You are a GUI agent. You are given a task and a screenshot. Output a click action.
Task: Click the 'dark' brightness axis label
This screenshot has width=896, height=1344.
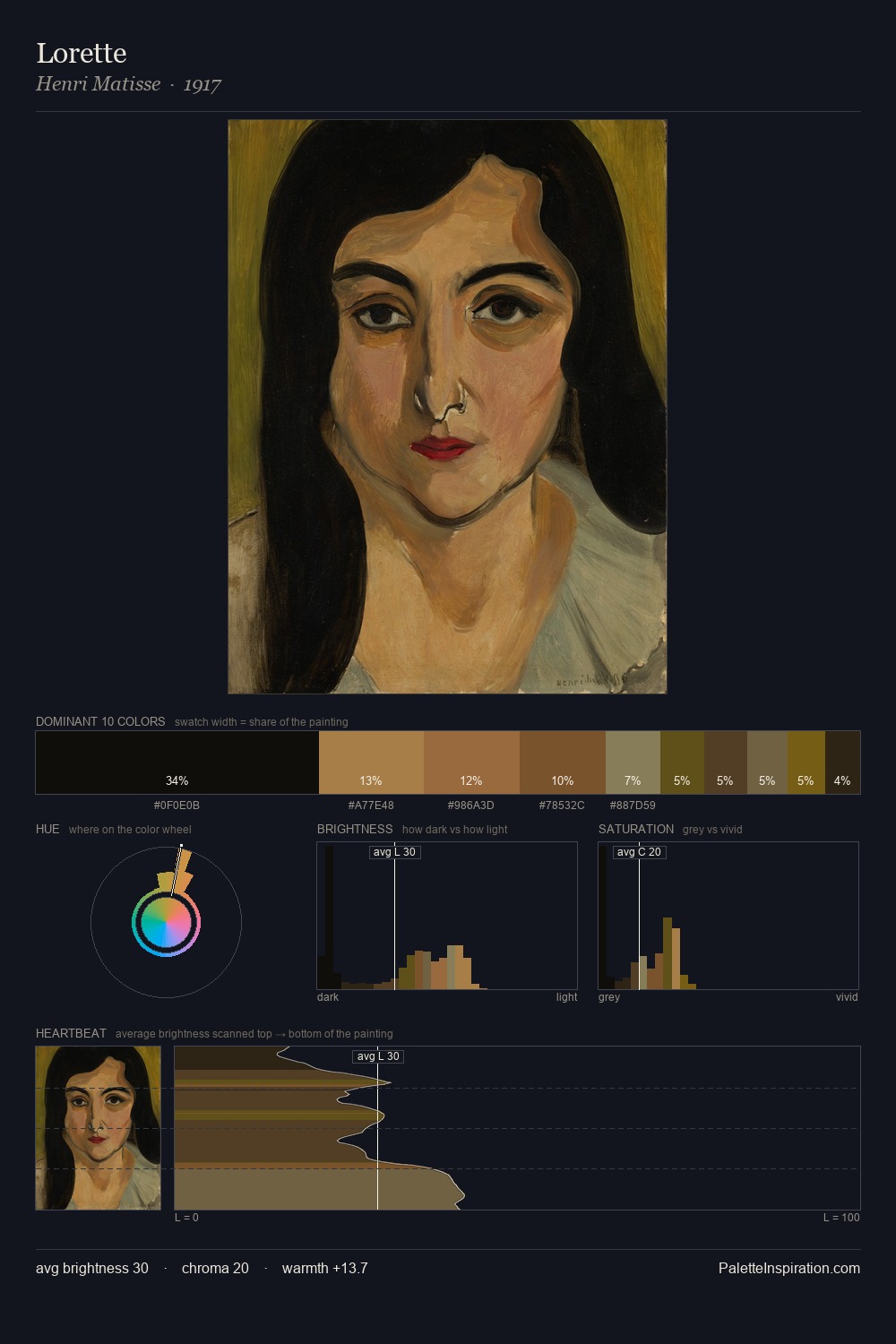[328, 997]
